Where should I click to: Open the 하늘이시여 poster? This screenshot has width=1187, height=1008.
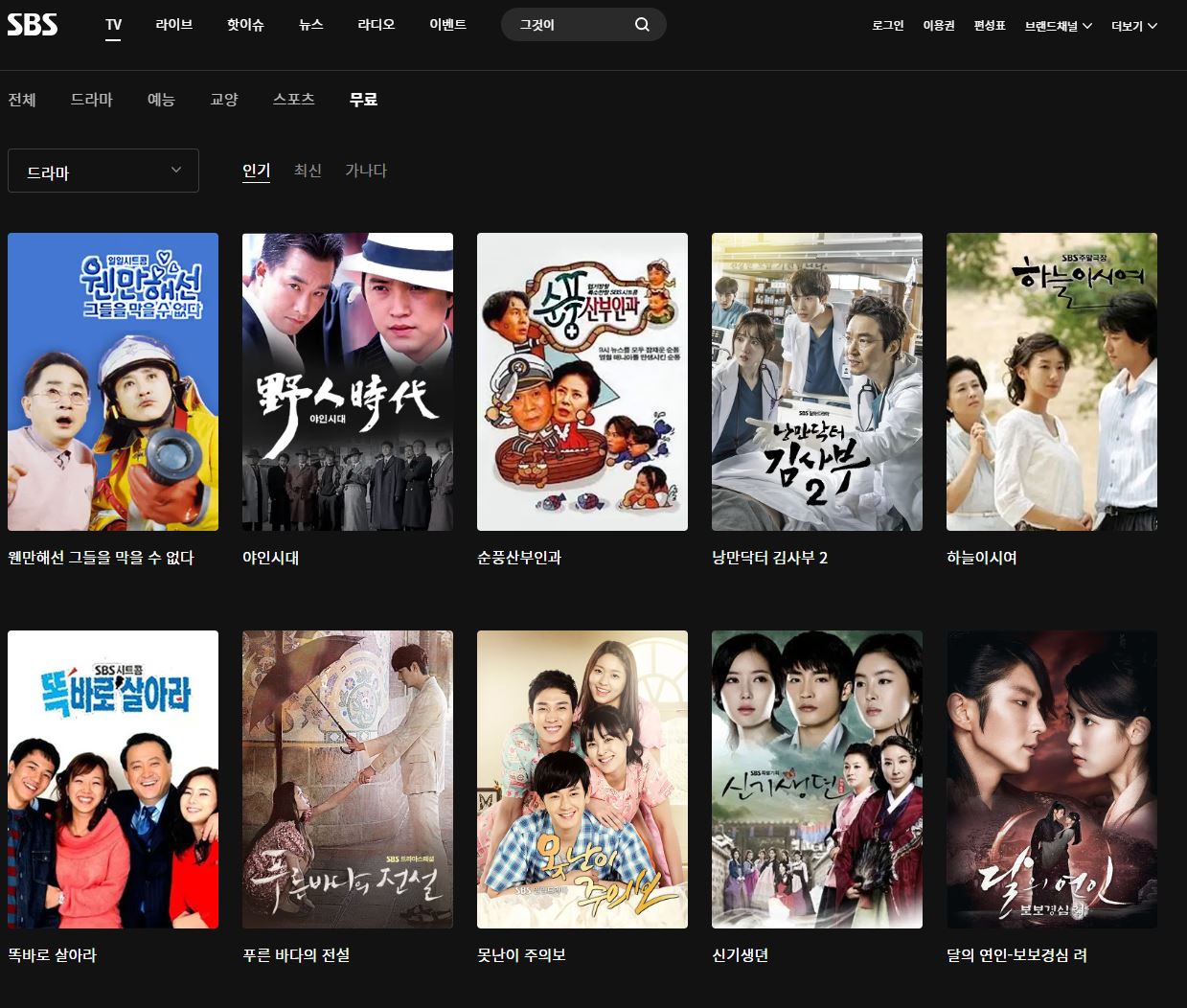click(1052, 381)
